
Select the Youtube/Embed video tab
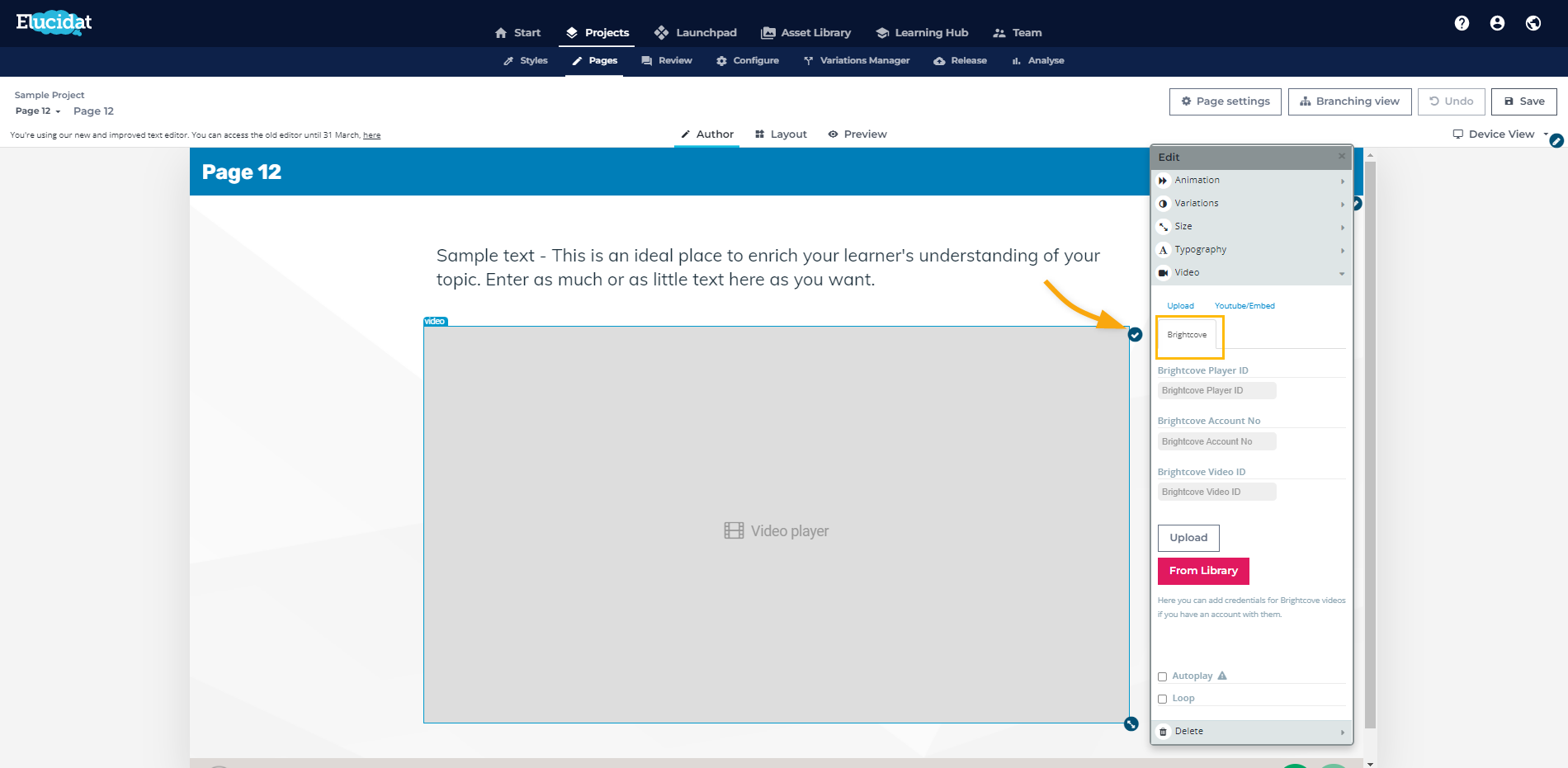click(x=1244, y=306)
